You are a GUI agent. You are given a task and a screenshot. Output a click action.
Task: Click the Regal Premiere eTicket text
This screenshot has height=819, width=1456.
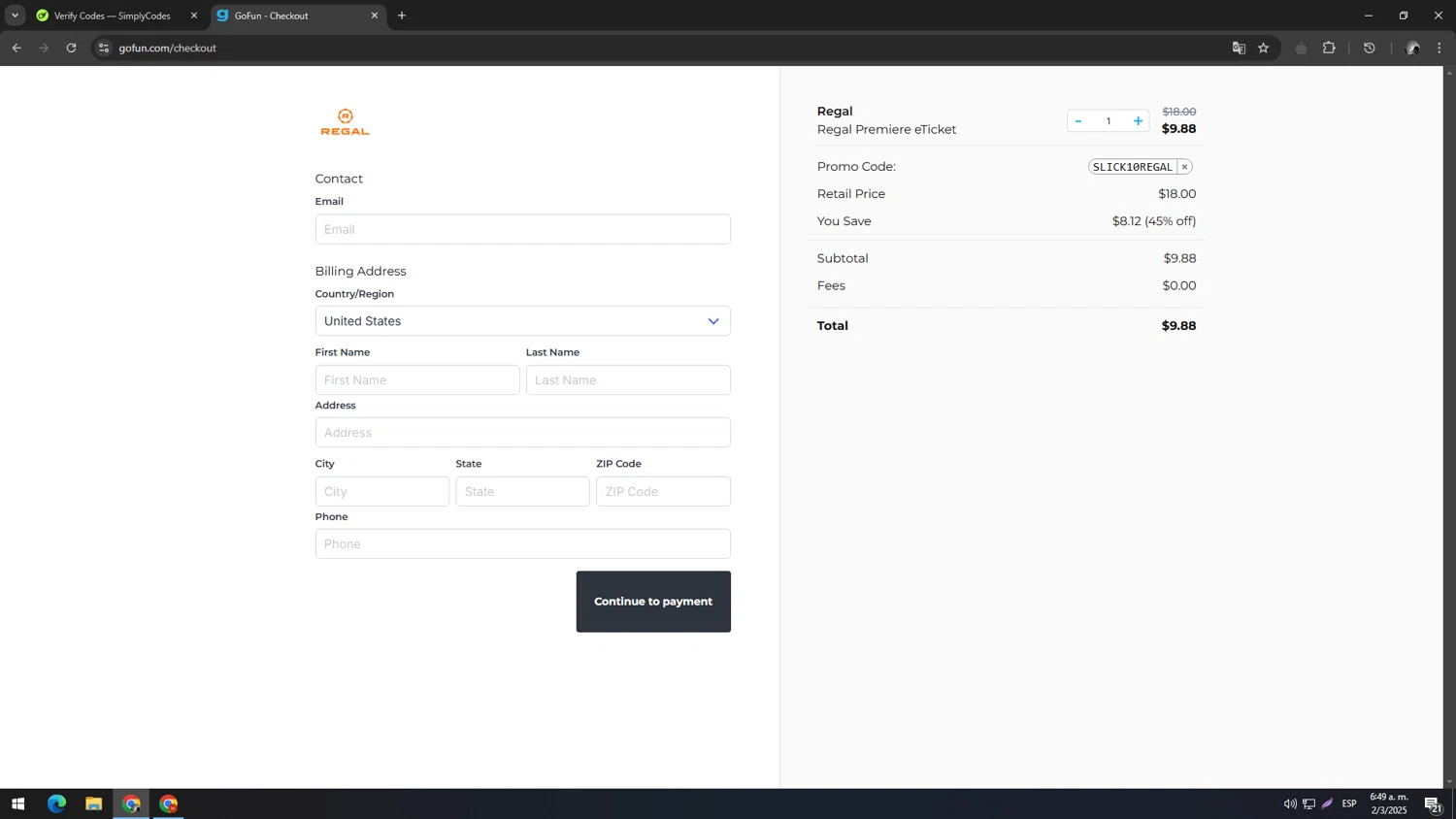point(886,130)
